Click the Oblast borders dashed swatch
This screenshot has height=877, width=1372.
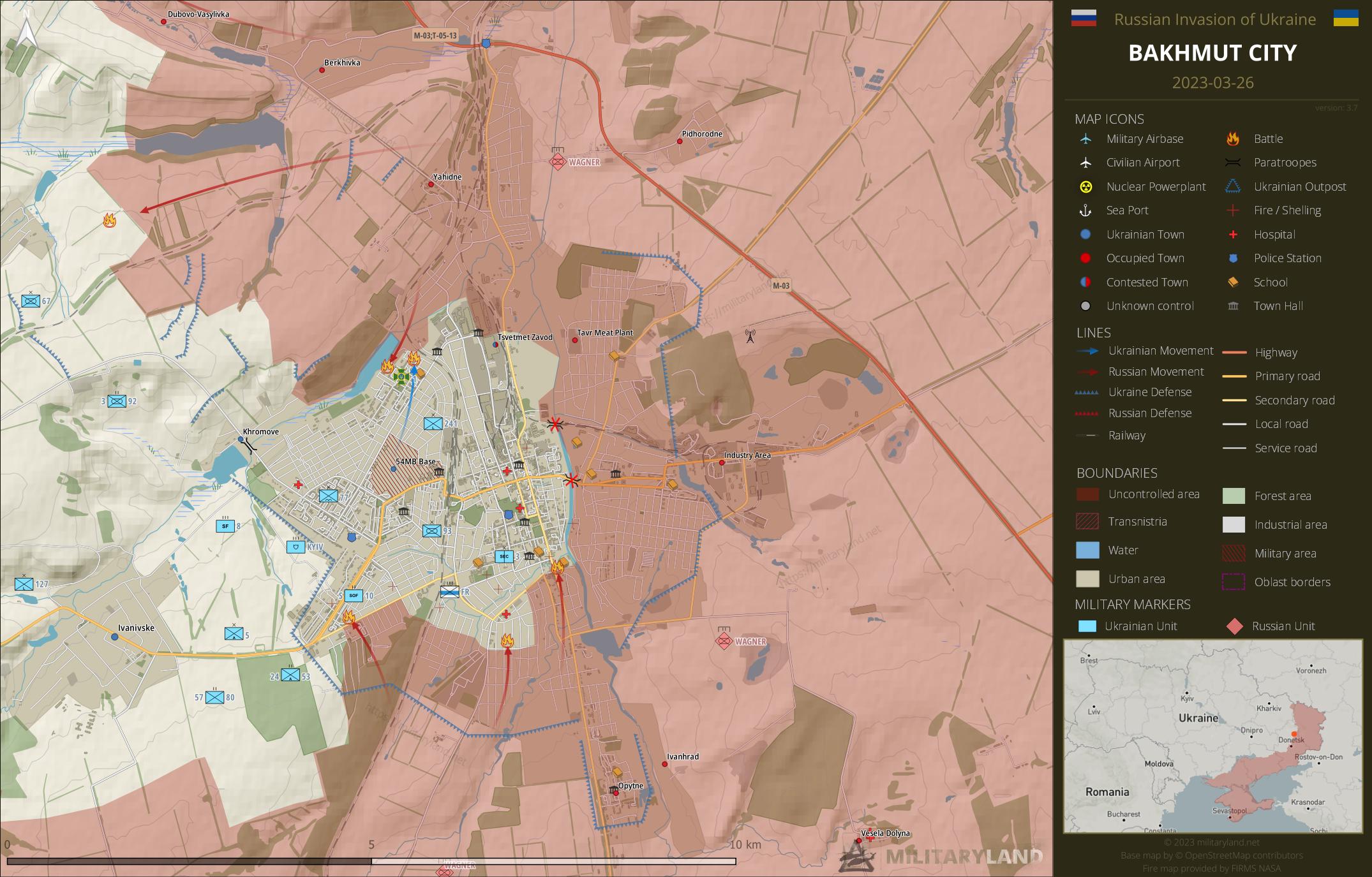click(x=1234, y=582)
